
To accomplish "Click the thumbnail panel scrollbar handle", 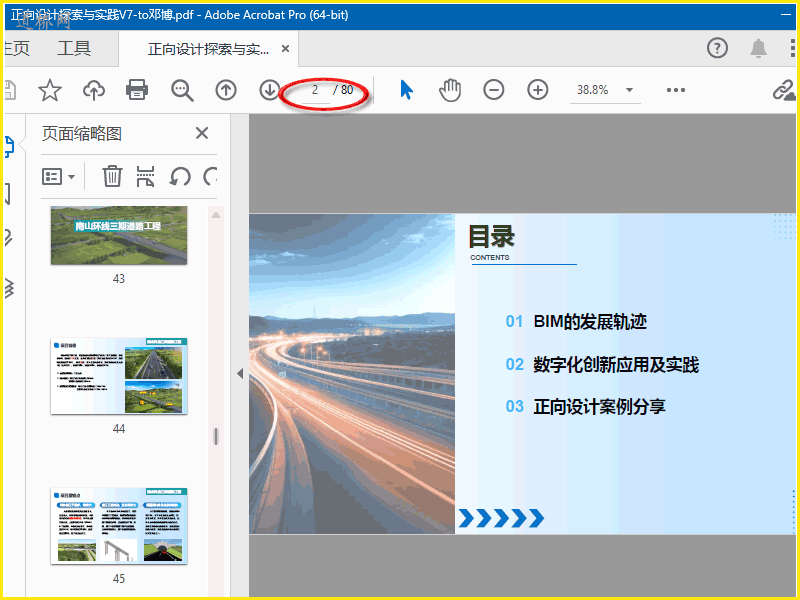I will click(x=216, y=436).
